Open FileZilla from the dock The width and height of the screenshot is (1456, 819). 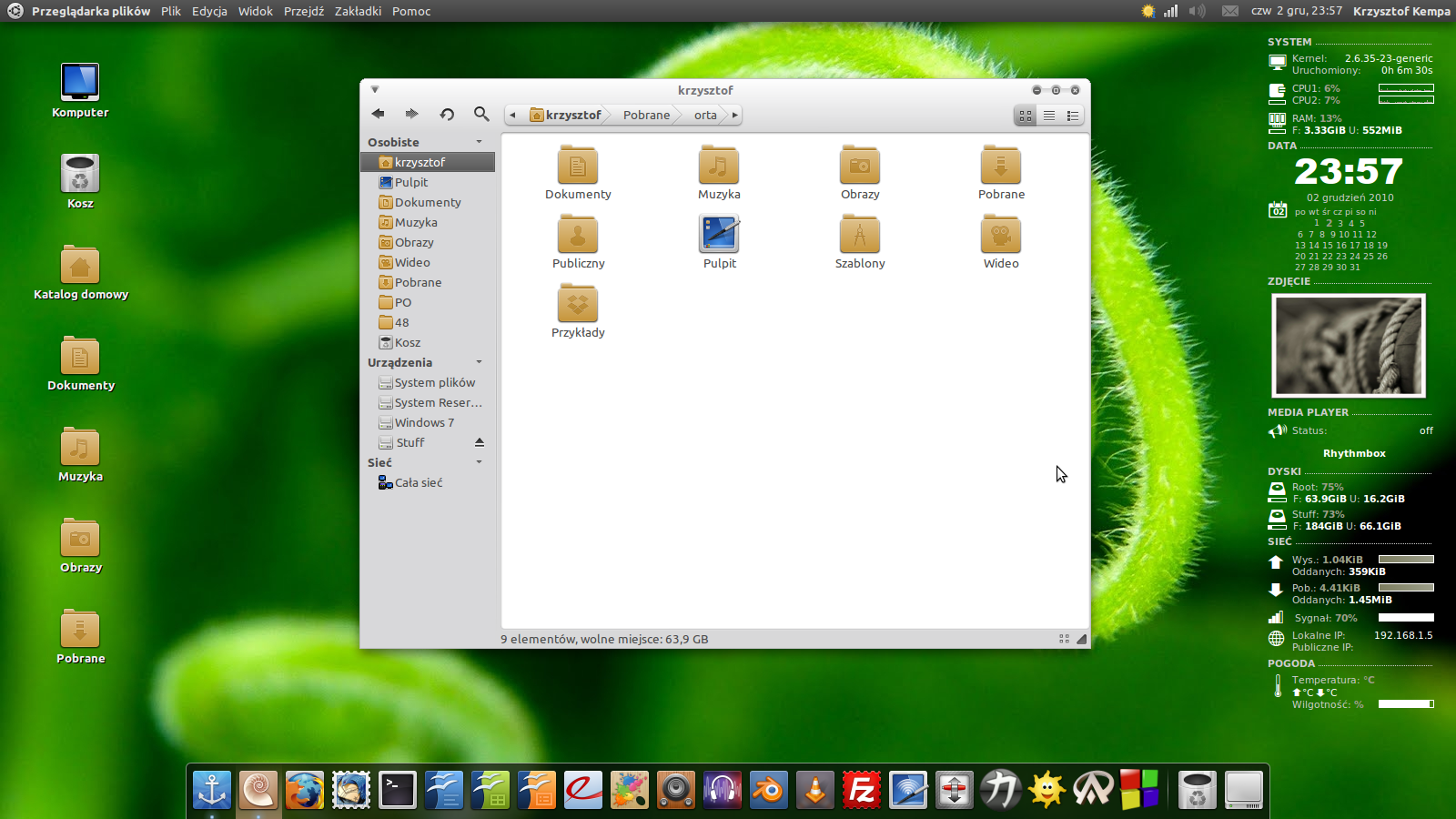click(862, 790)
